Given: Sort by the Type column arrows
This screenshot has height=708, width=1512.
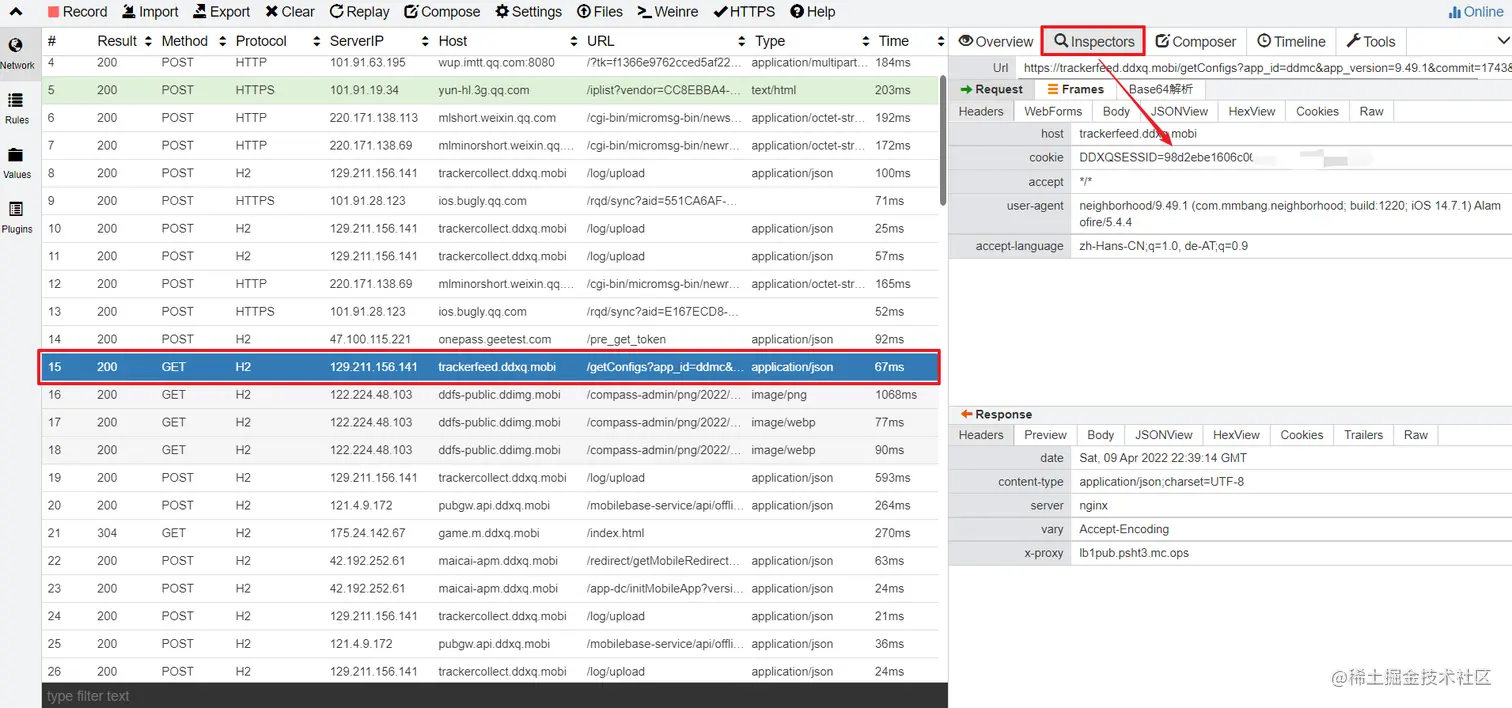Looking at the screenshot, I should click(866, 41).
